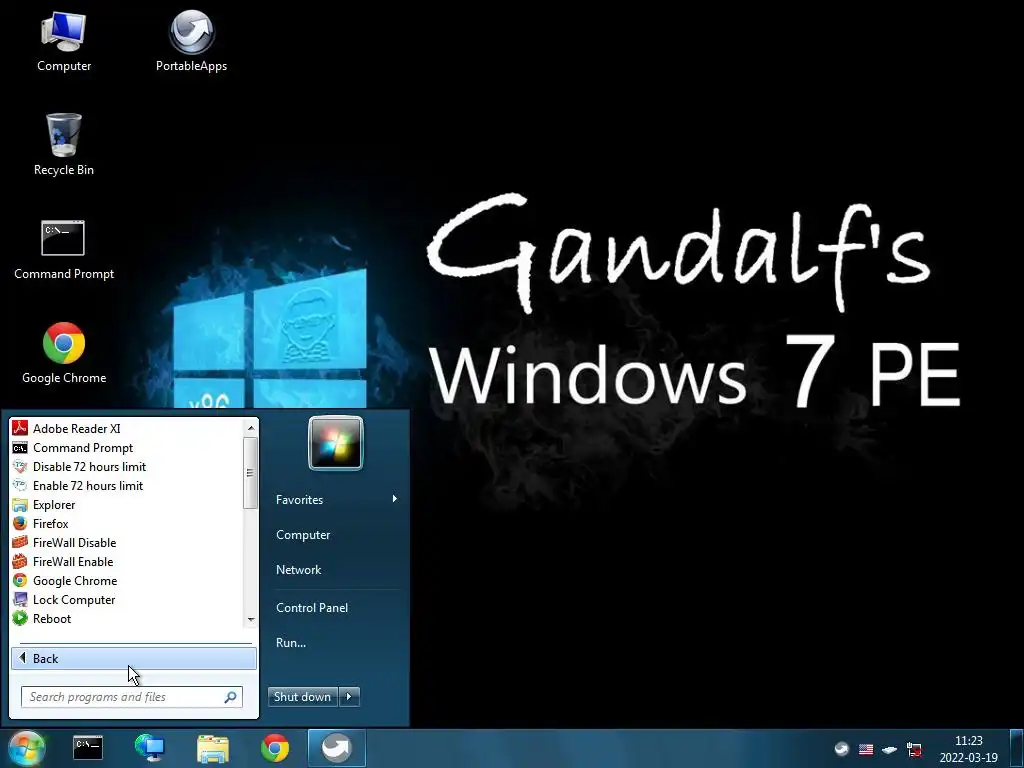Click the Disable 72 hours limit icon
The image size is (1024, 768).
(20, 466)
